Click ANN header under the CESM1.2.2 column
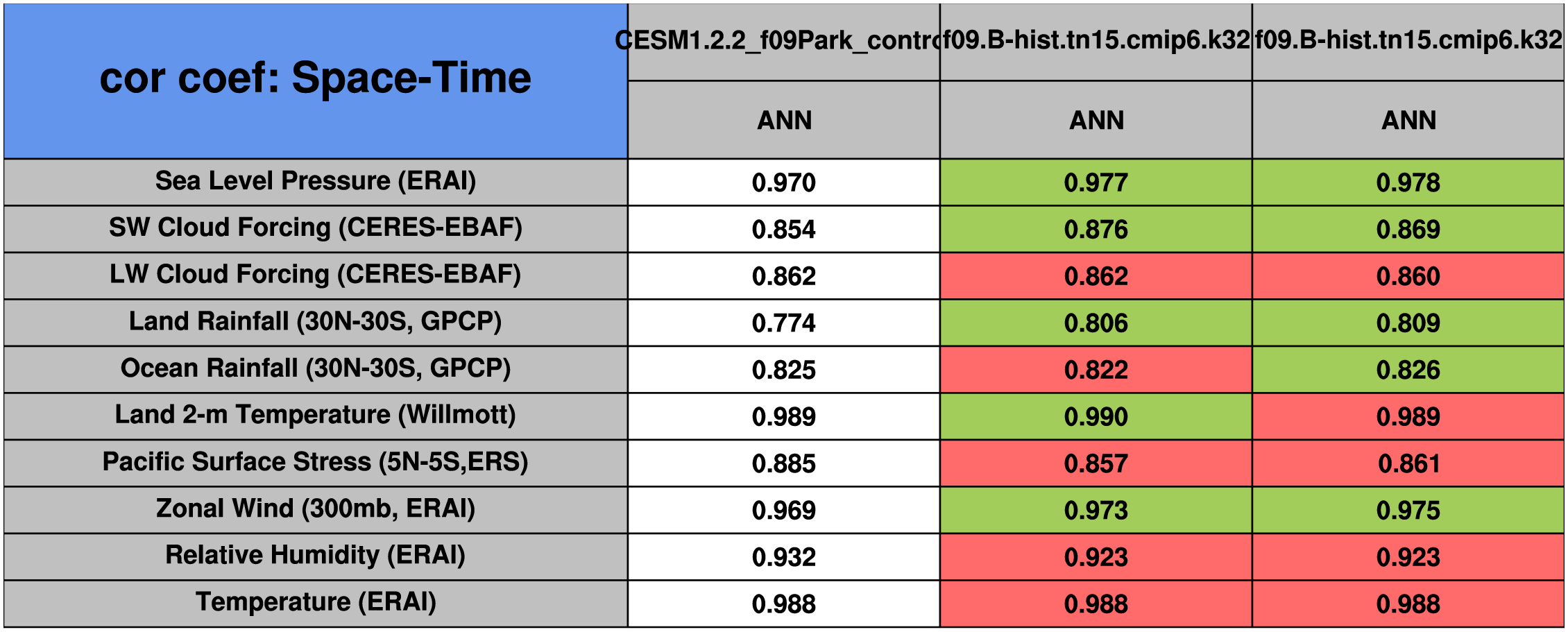Viewport: 1568px width, 632px height. tap(784, 121)
